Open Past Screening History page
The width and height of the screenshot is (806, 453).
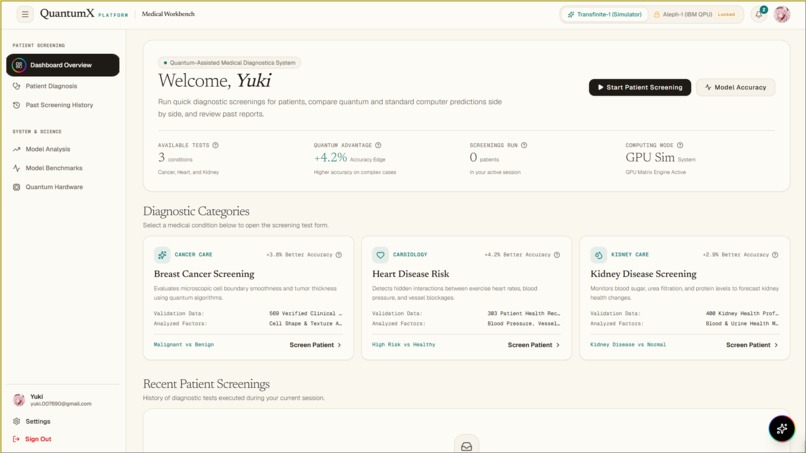pos(63,105)
